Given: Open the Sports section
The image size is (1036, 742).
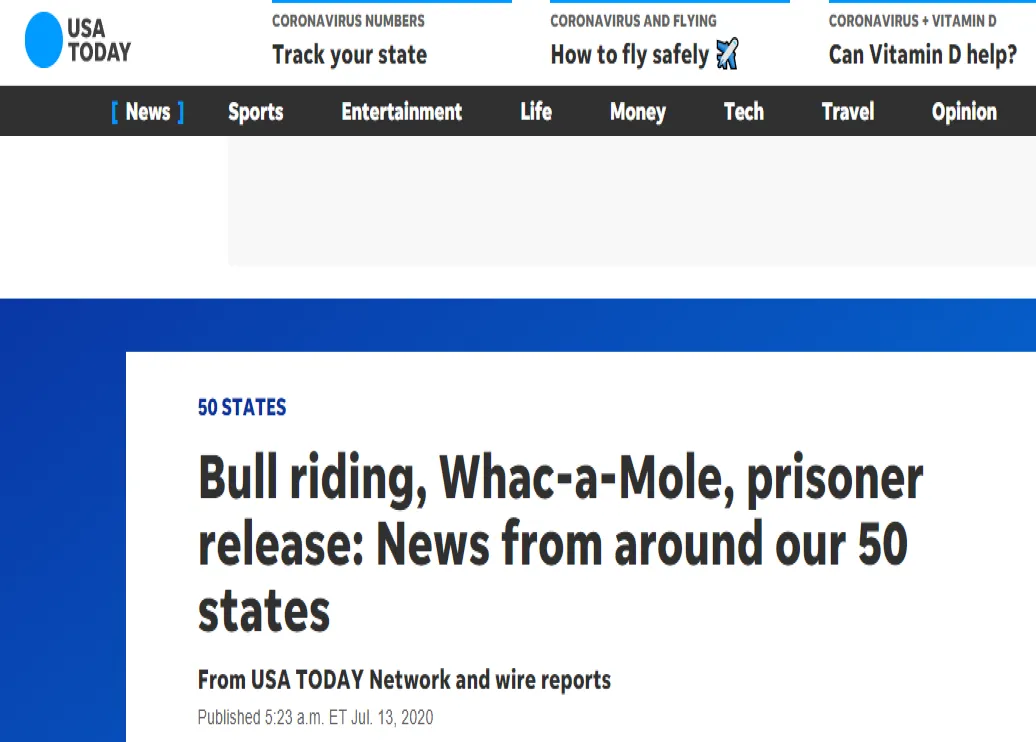Looking at the screenshot, I should [255, 111].
